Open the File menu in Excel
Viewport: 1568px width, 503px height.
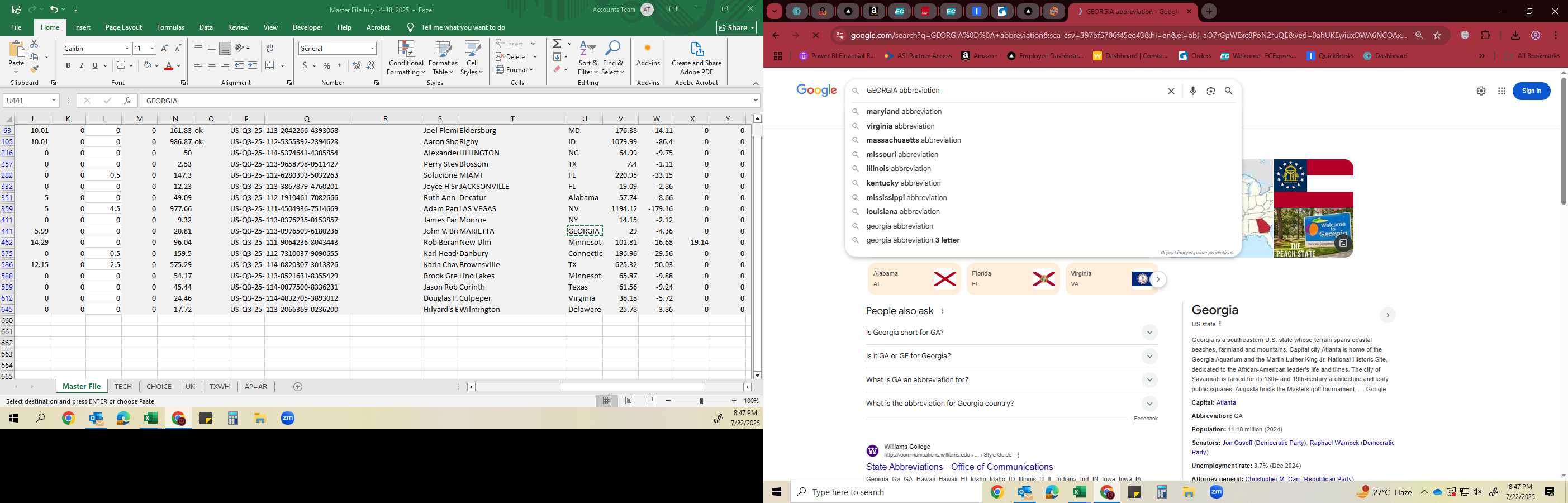(x=16, y=27)
